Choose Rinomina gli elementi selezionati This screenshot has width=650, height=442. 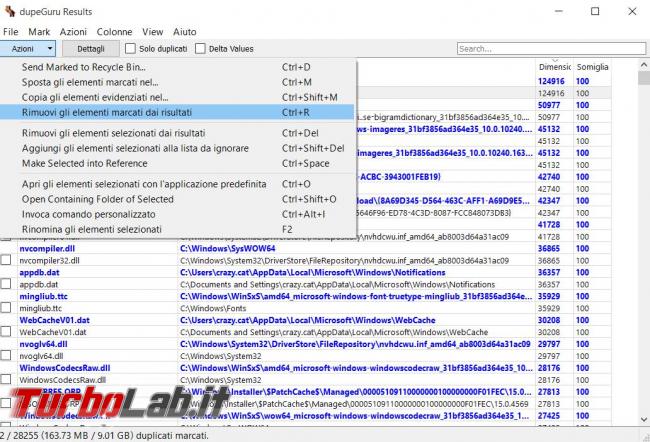click(x=177, y=229)
